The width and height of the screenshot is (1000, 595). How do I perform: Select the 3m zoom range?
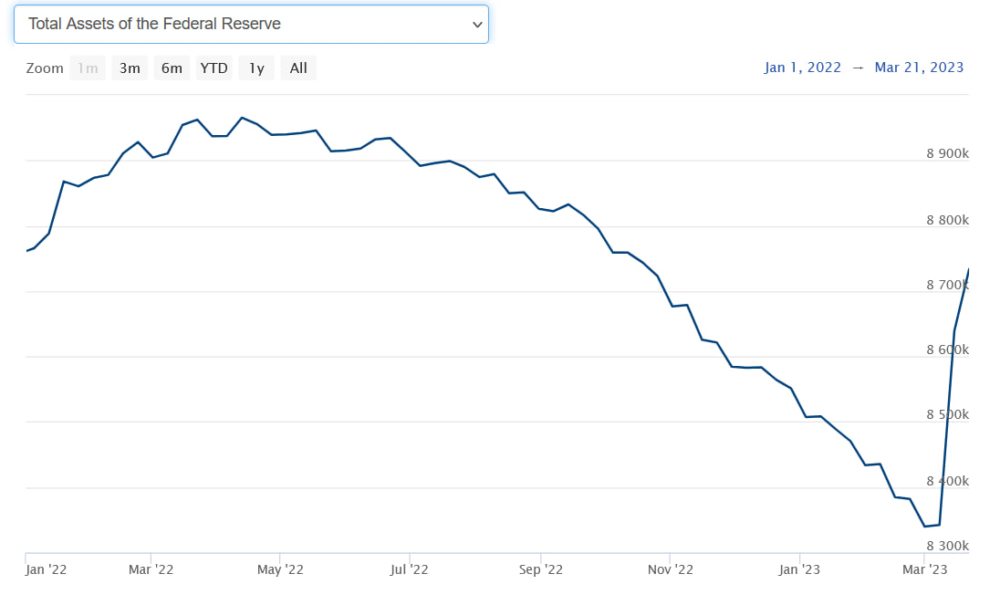tap(129, 68)
